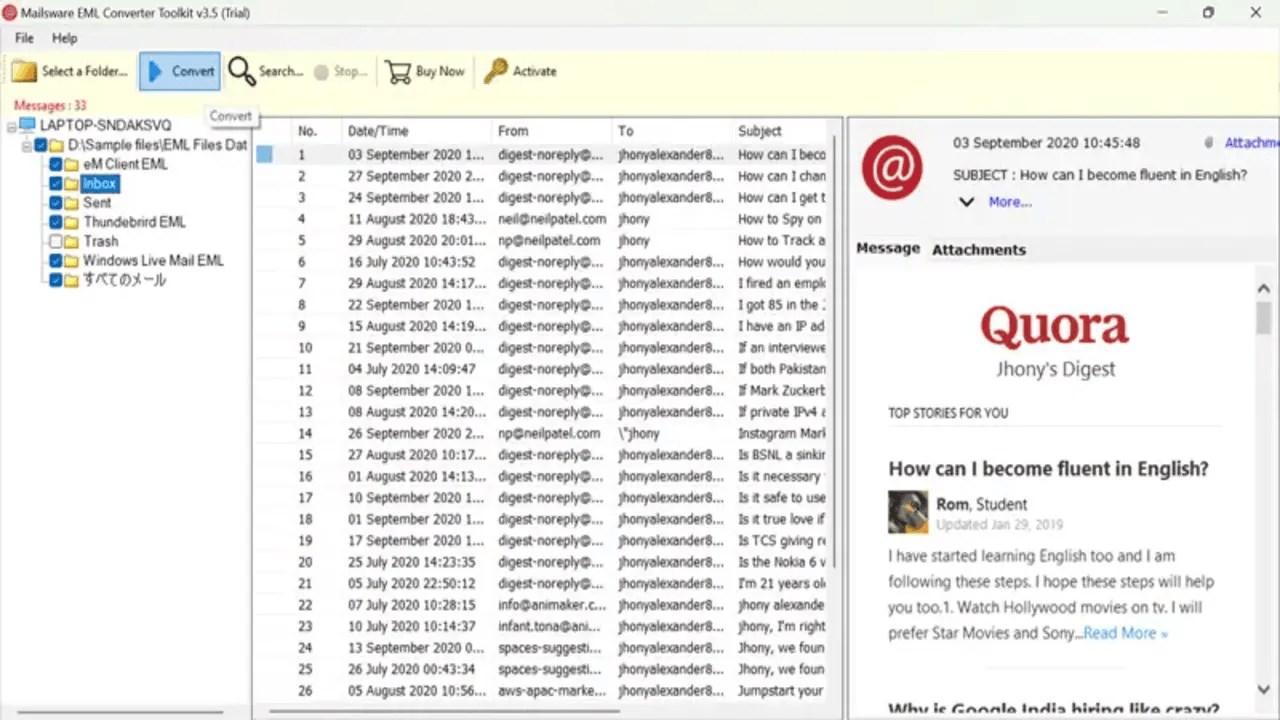The height and width of the screenshot is (720, 1280).
Task: Click the Stop toolbar icon
Action: [x=321, y=72]
